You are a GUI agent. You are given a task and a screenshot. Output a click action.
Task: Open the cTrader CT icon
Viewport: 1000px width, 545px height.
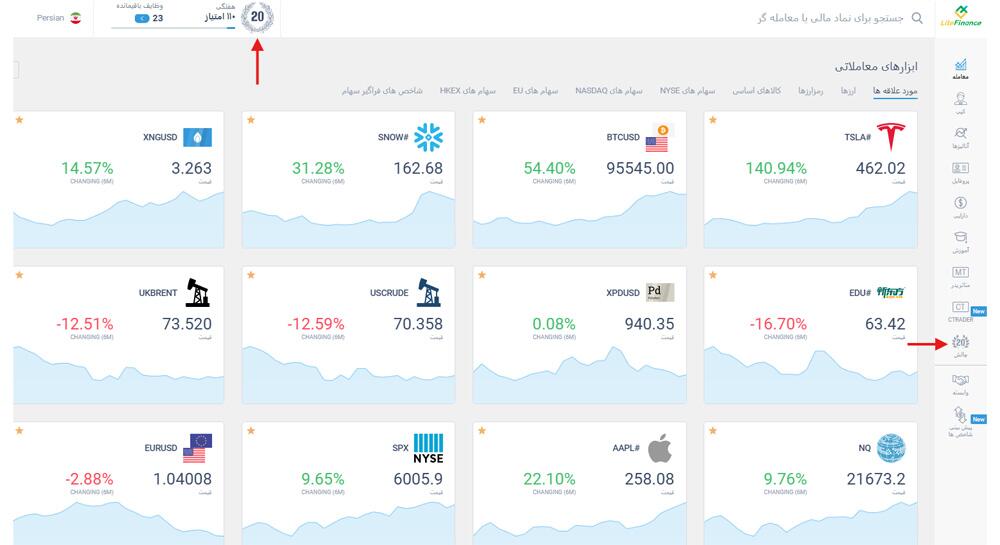point(960,311)
